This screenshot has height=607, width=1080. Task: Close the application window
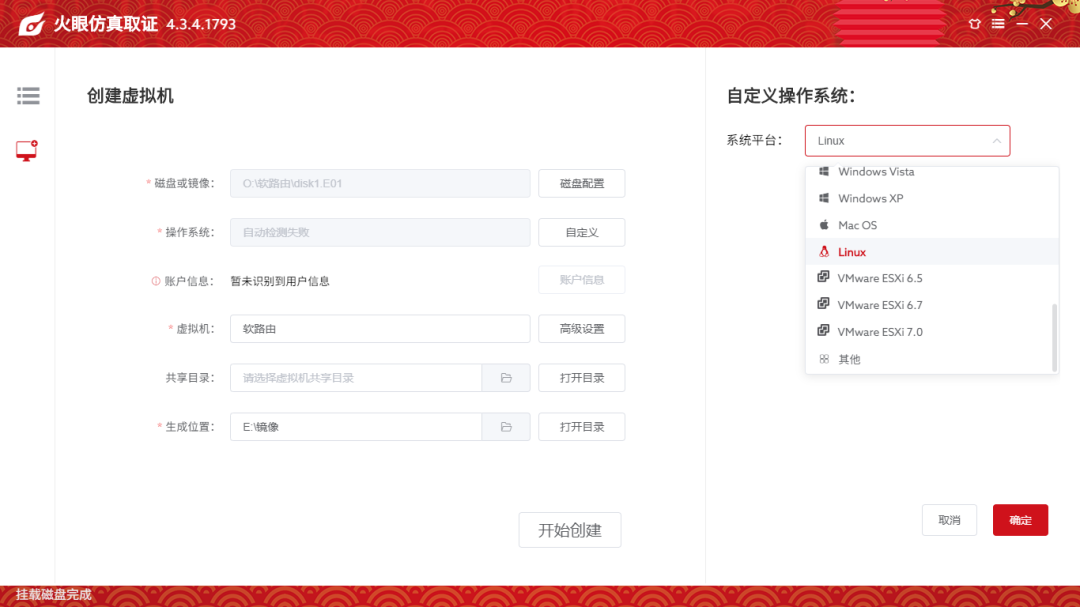pyautogui.click(x=1046, y=24)
